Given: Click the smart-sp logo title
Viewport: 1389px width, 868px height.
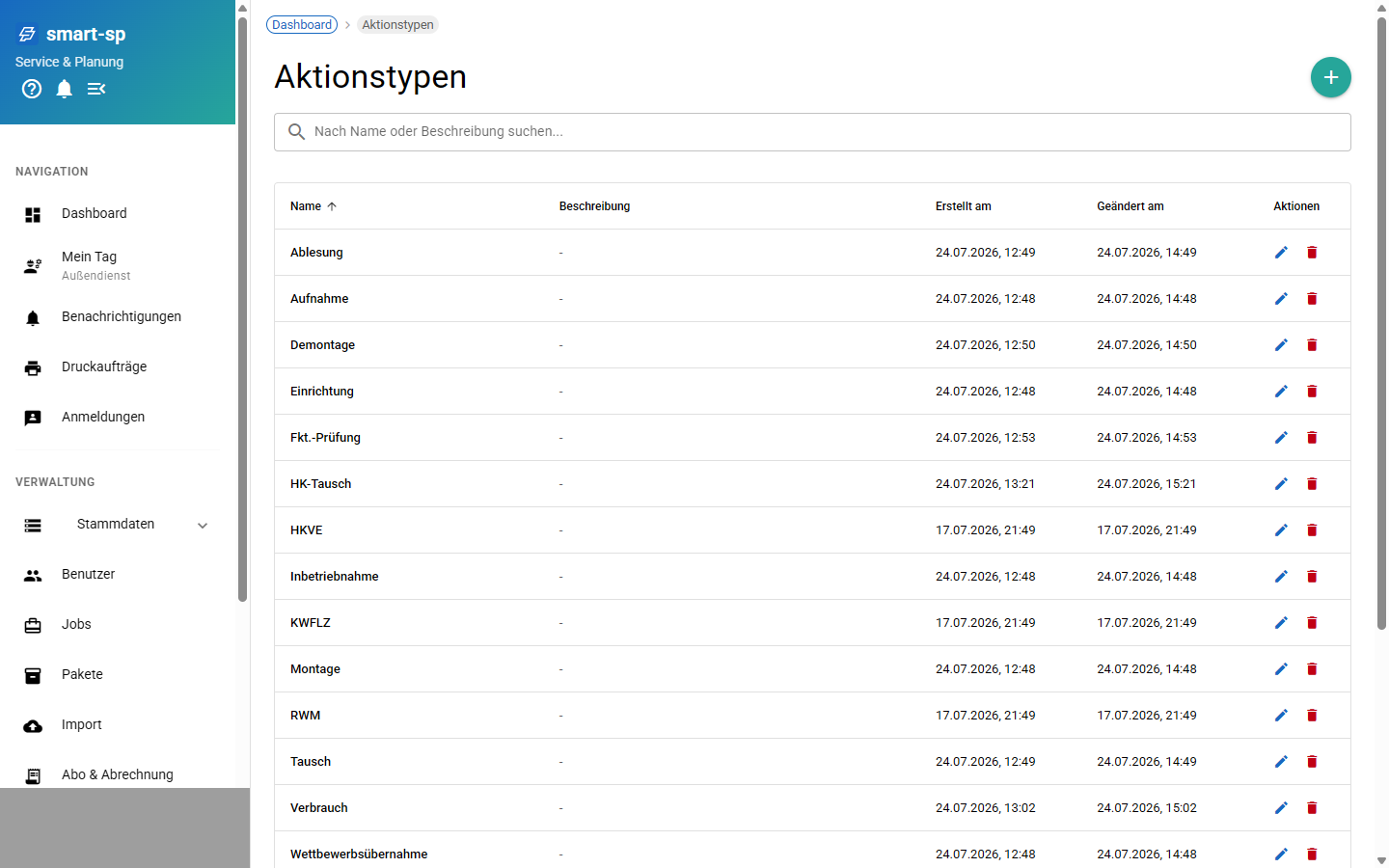Looking at the screenshot, I should click(x=86, y=34).
